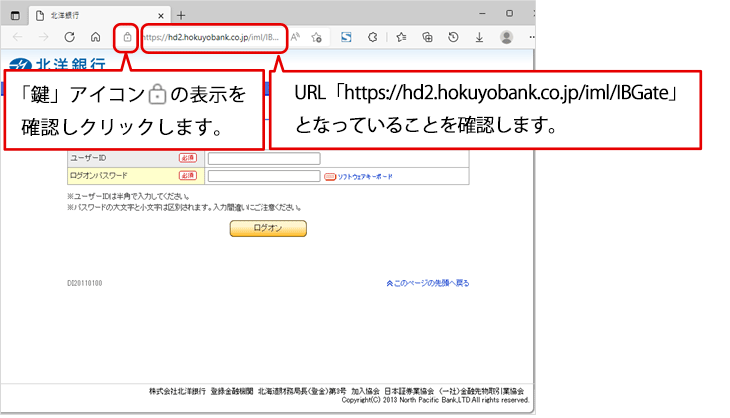Open a new tab with plus button
730x418 pixels.
tap(180, 14)
